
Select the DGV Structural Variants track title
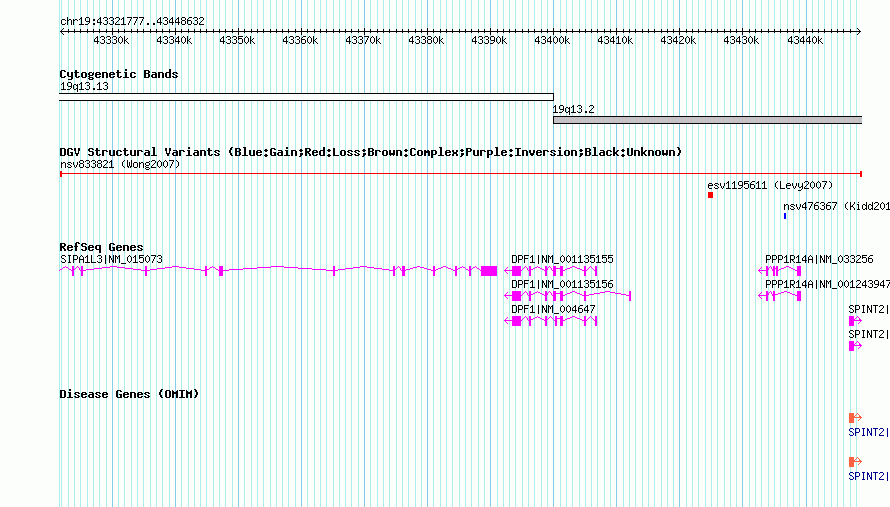coord(371,152)
